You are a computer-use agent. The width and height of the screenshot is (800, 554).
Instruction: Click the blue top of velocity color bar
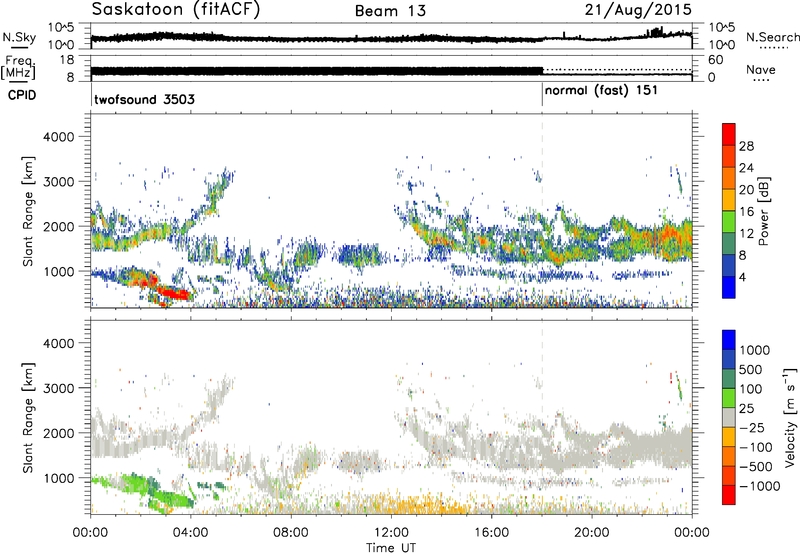pos(729,340)
